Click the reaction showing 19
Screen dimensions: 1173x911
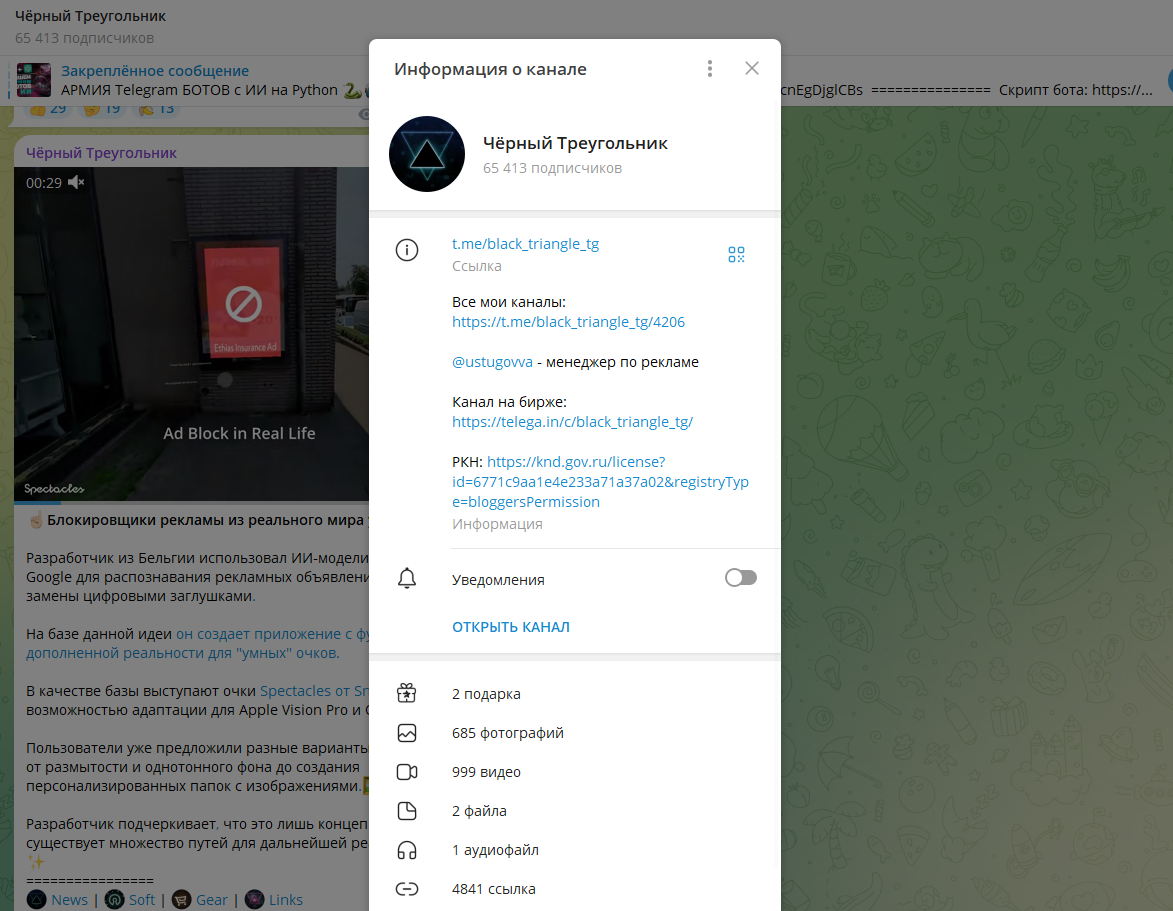[102, 111]
